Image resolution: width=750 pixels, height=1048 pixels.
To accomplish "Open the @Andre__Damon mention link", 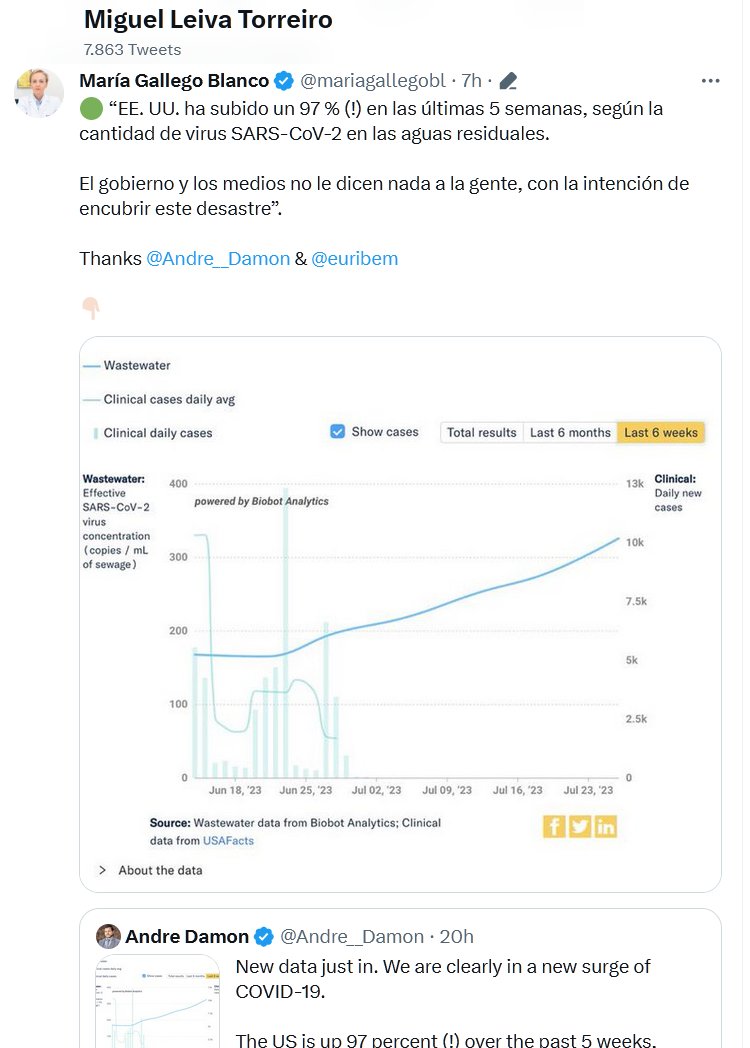I will click(217, 259).
